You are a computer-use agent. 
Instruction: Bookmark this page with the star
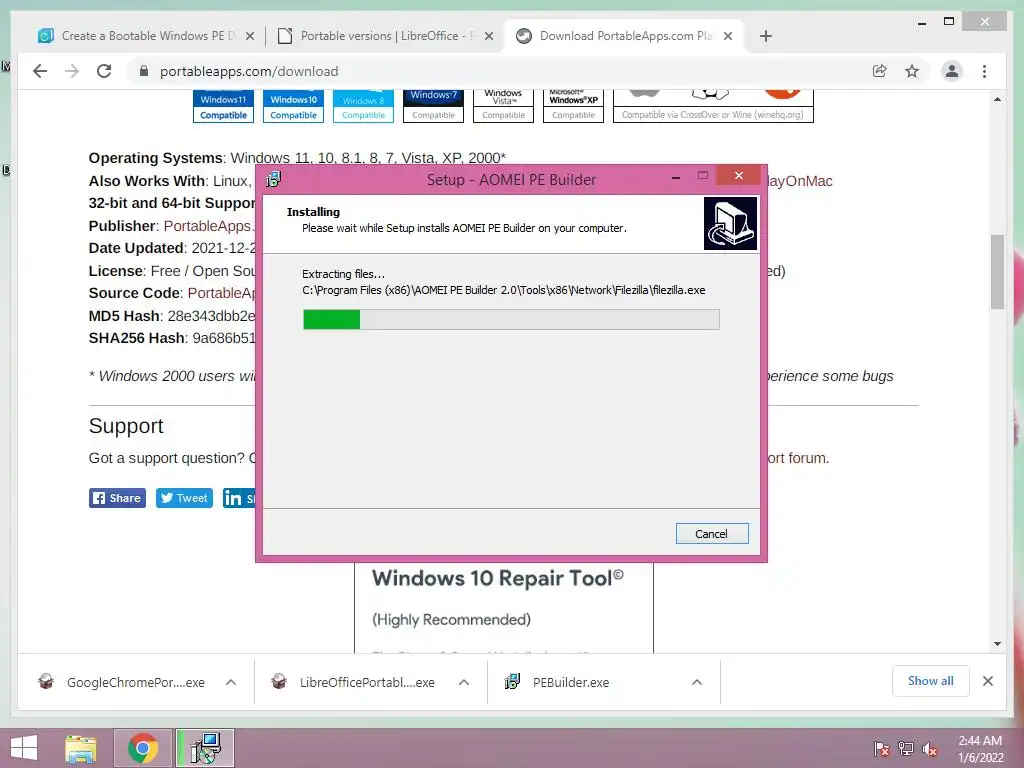coord(912,71)
